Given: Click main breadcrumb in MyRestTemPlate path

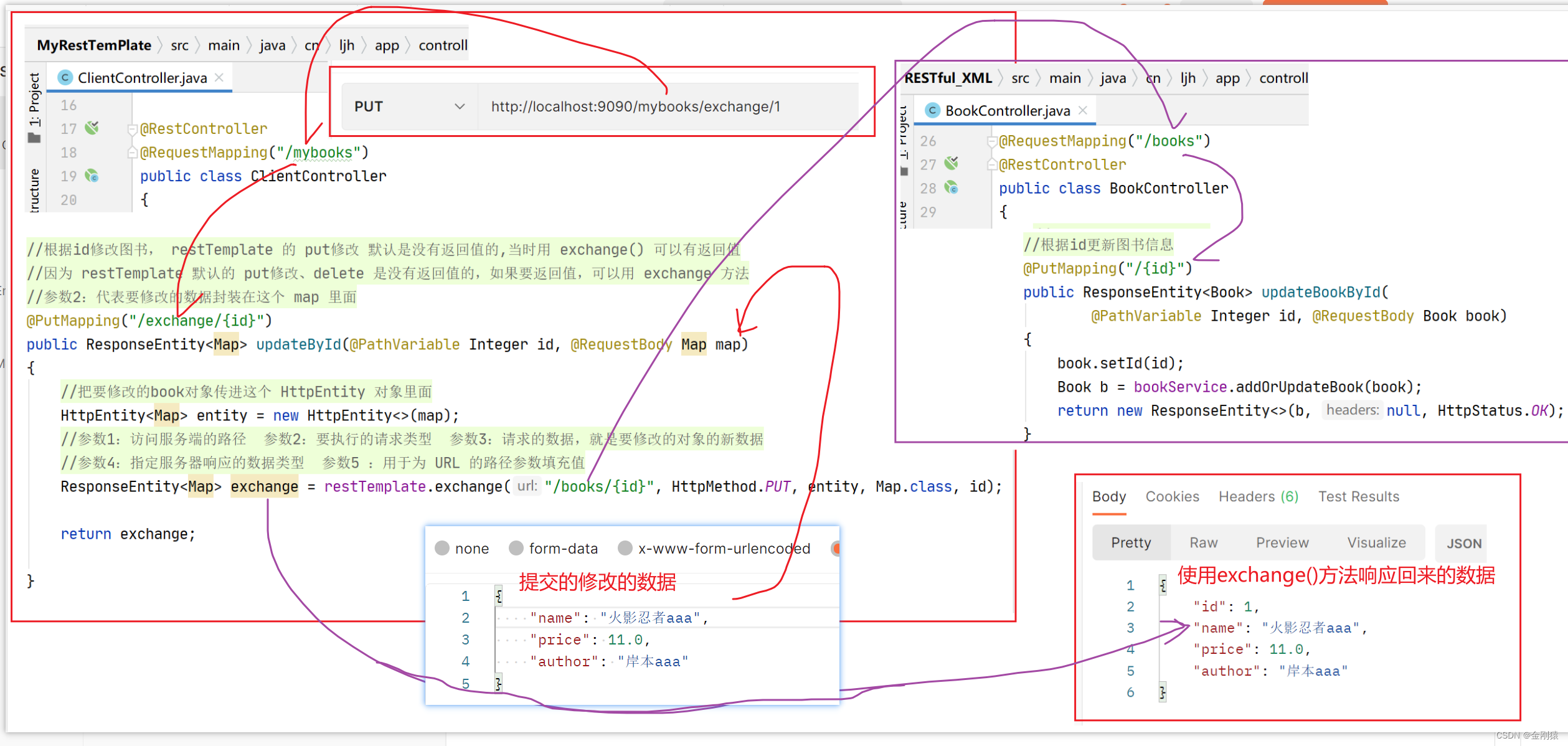Looking at the screenshot, I should 224,45.
